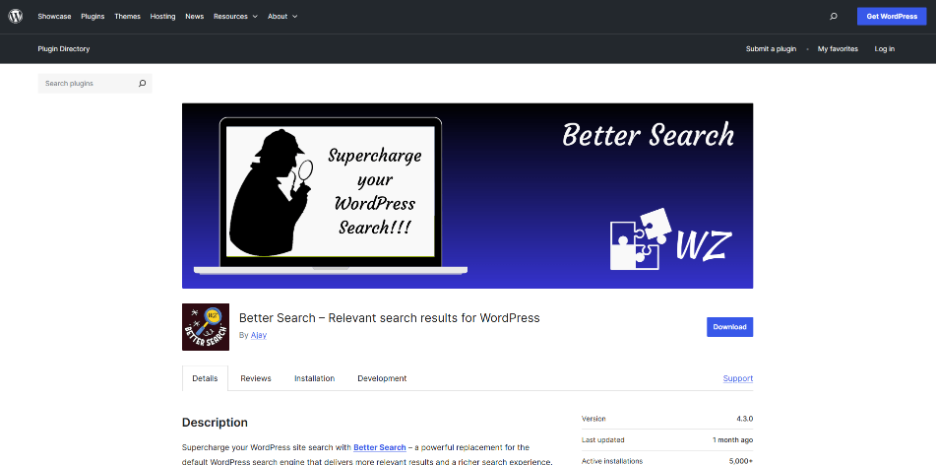Select the Details tab
The width and height of the screenshot is (936, 465).
click(x=205, y=378)
